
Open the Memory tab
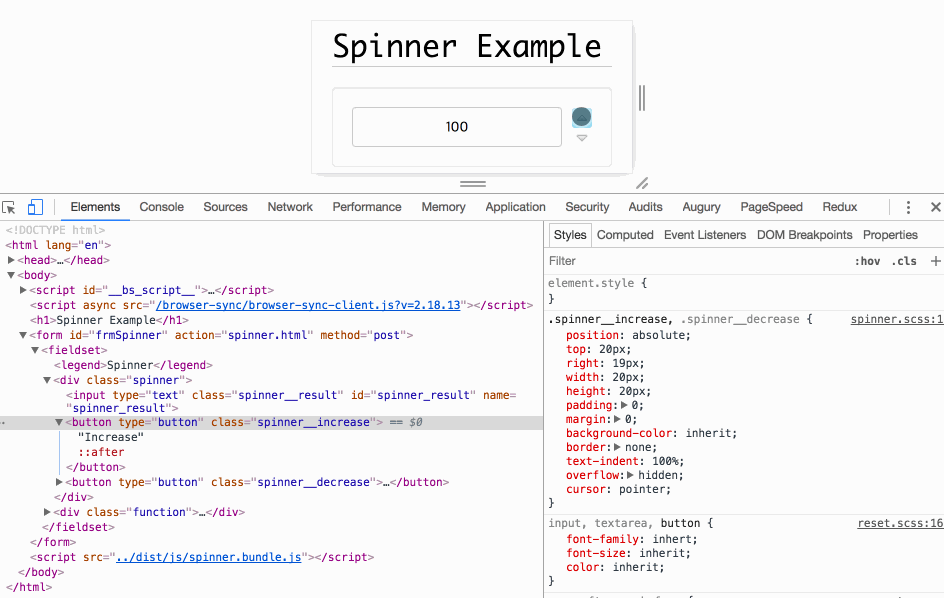click(x=443, y=207)
